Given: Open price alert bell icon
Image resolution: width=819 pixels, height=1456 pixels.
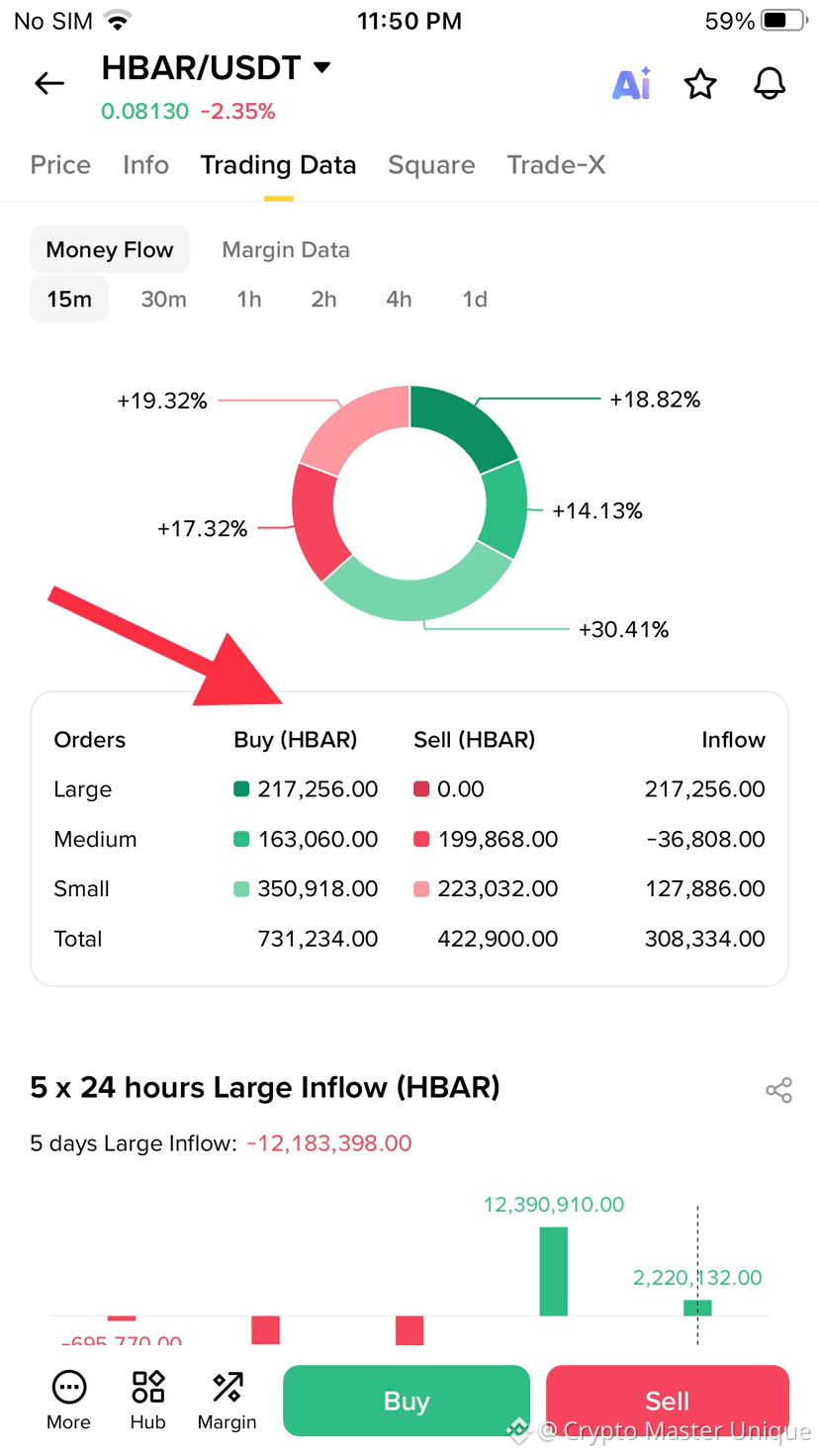Looking at the screenshot, I should (770, 84).
